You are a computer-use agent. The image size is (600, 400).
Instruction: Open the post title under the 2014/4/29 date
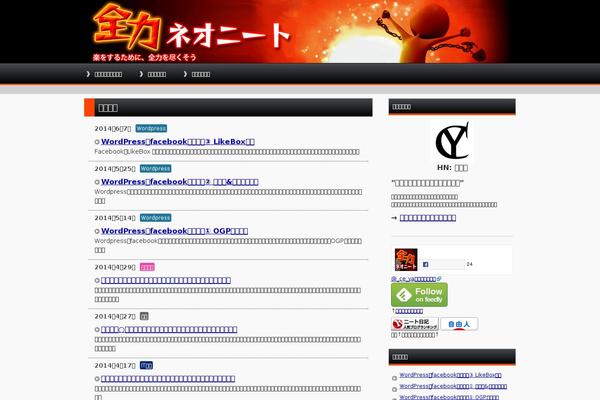point(166,281)
